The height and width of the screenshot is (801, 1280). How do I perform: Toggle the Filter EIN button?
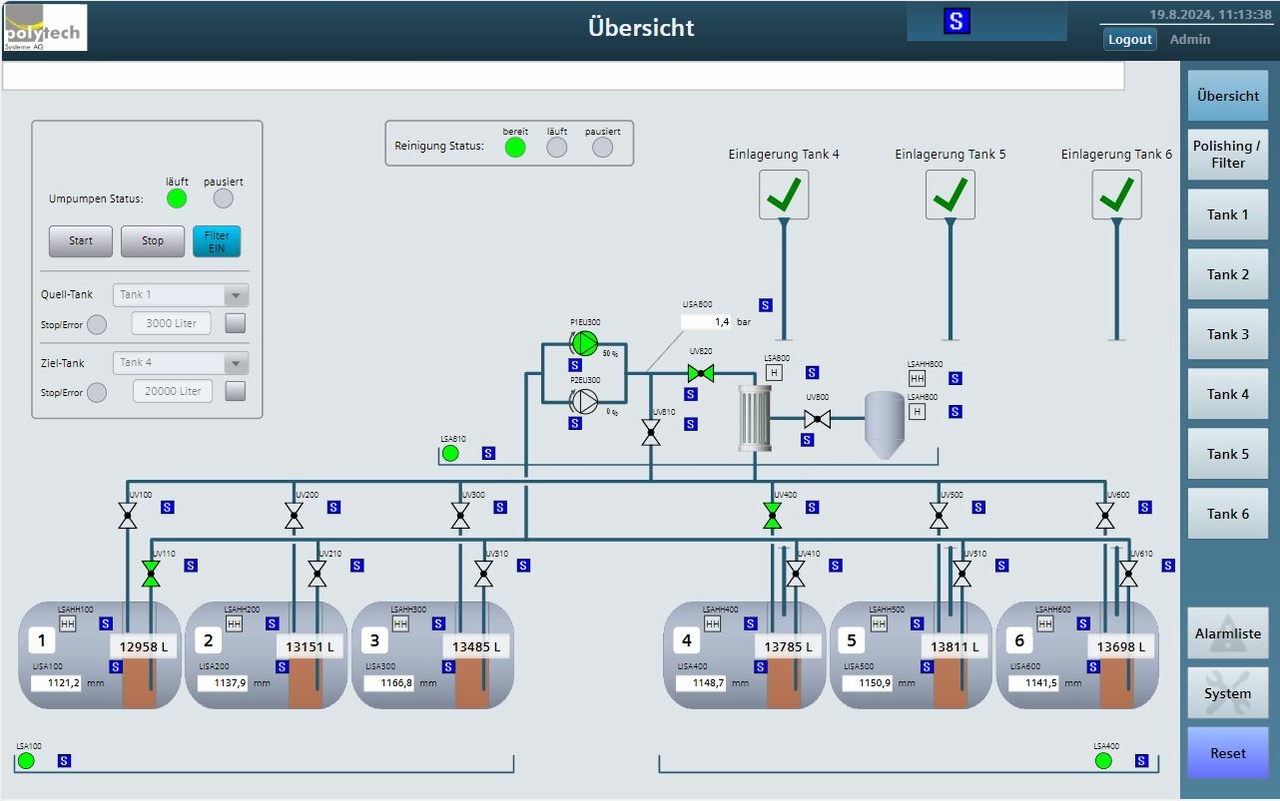tap(217, 241)
